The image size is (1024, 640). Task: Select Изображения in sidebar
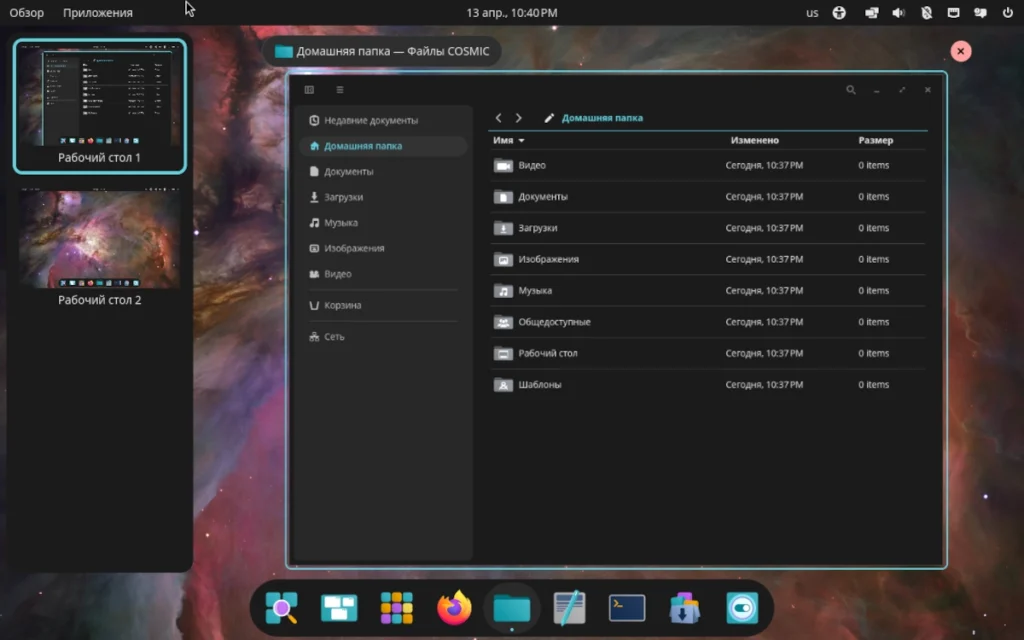[x=383, y=248]
